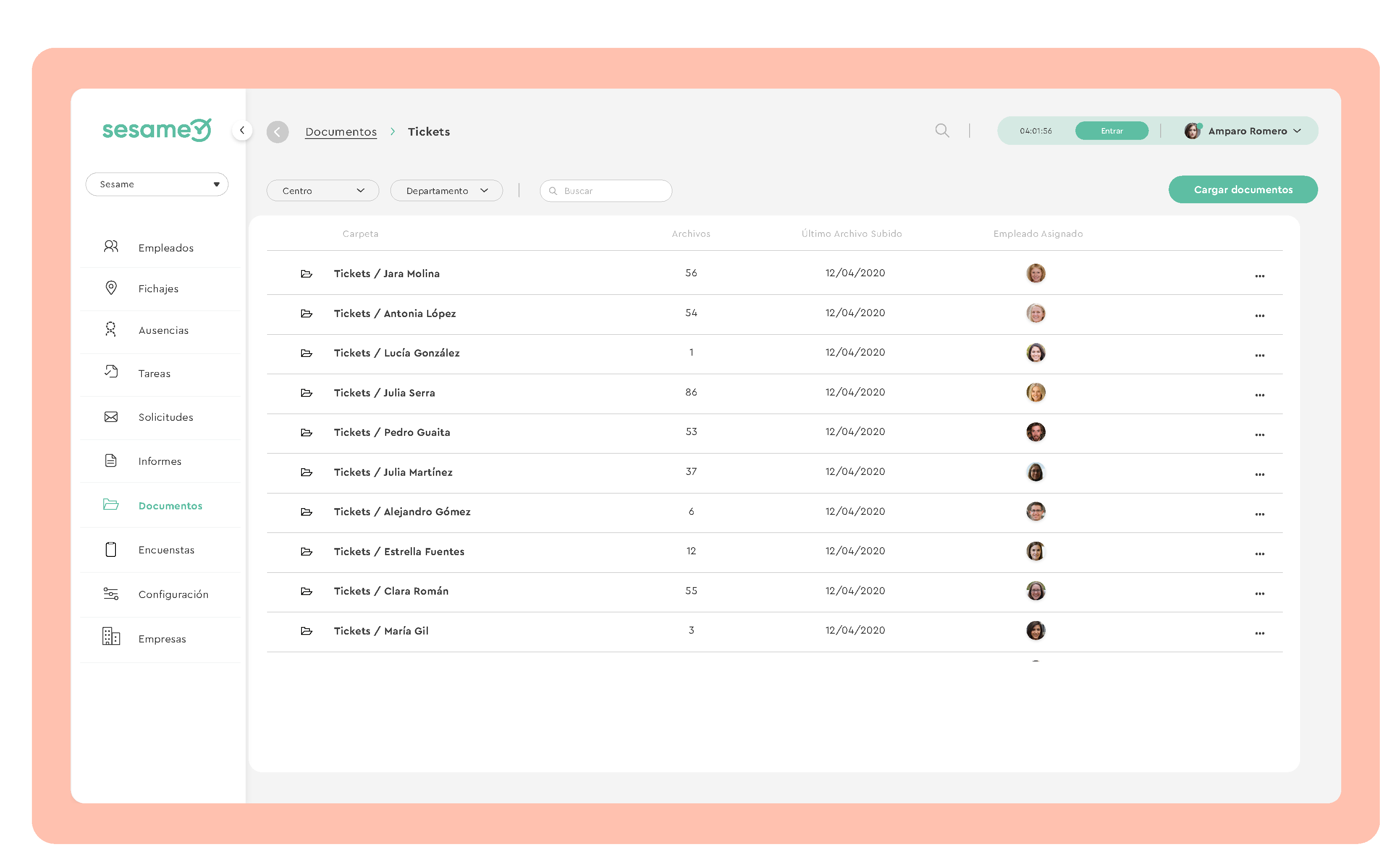The image size is (1400, 868).
Task: Click the folder icon for Jara Molina
Action: [307, 273]
